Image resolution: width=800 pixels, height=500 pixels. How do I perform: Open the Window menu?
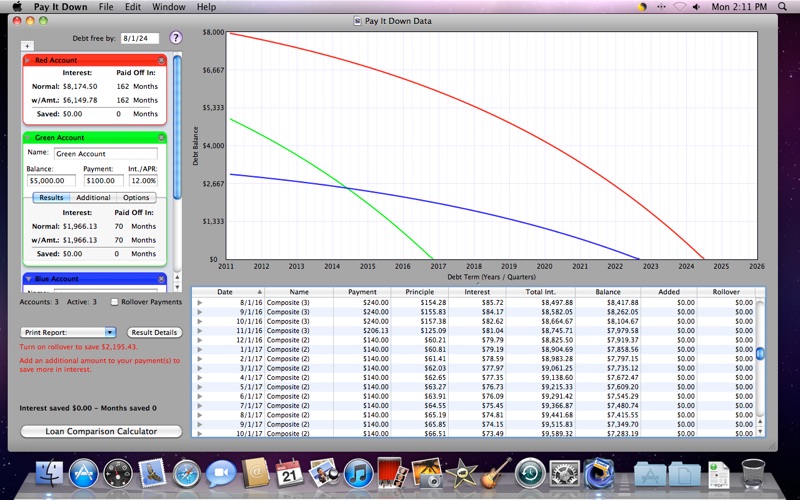168,7
